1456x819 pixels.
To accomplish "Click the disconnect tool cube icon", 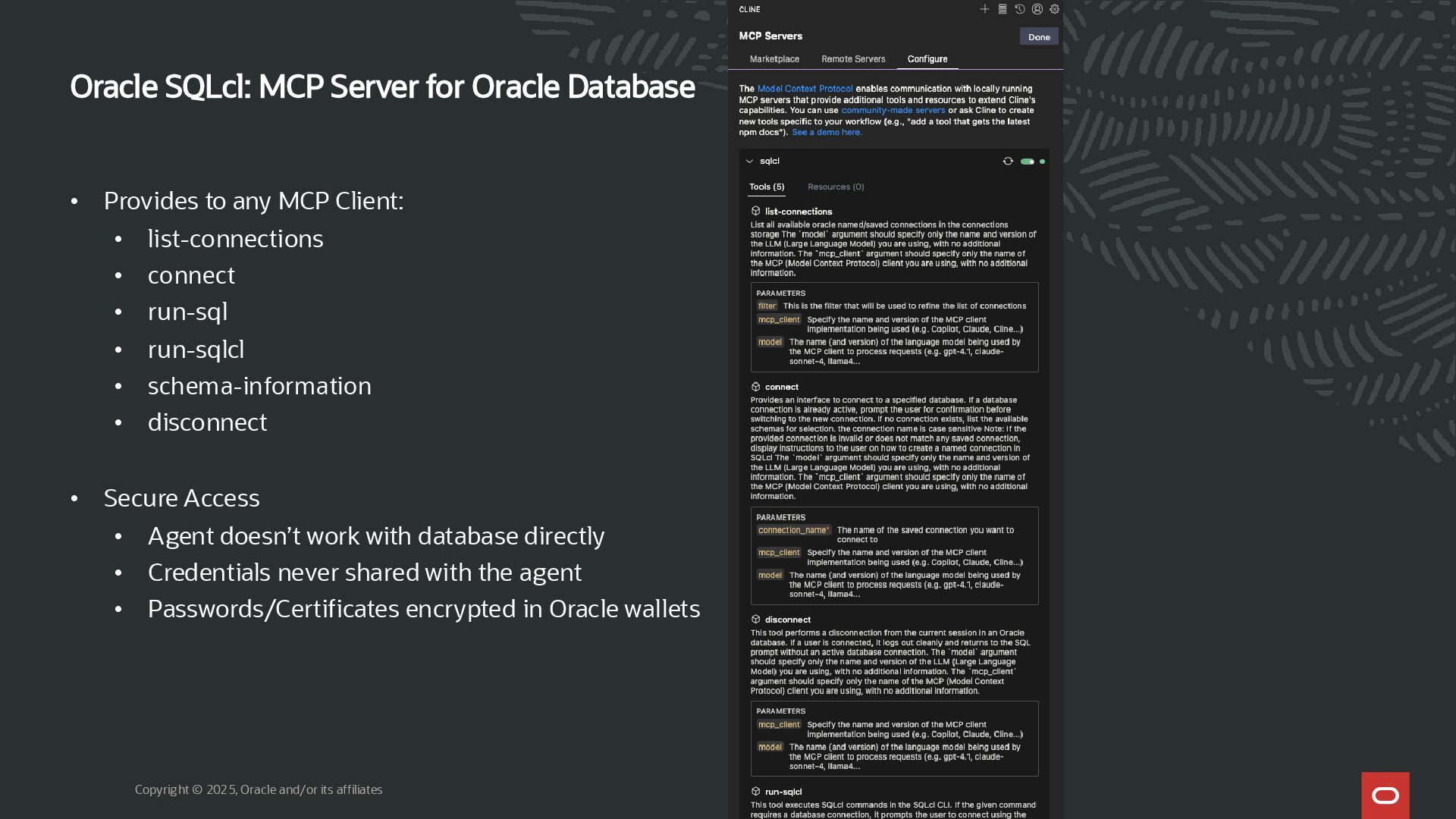I will (755, 620).
